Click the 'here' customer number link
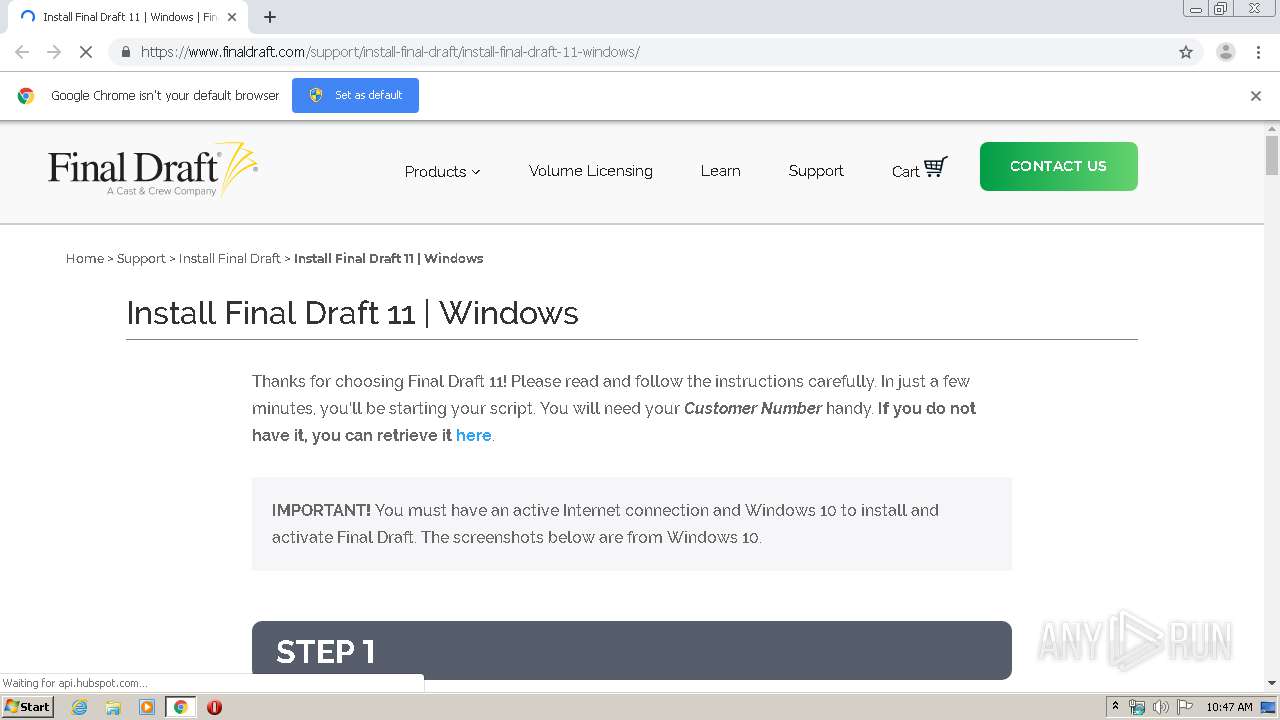 (x=474, y=435)
